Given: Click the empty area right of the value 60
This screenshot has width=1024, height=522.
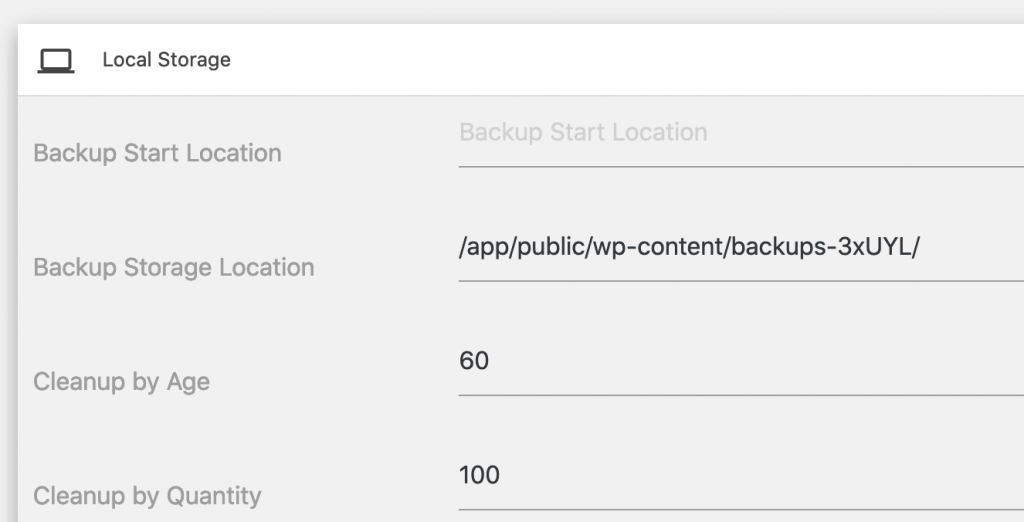Looking at the screenshot, I should (756, 361).
